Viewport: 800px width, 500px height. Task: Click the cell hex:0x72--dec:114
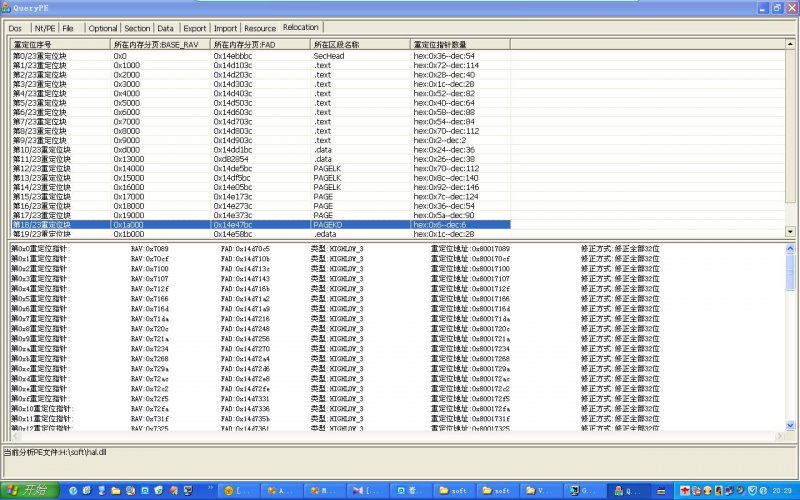pyautogui.click(x=446, y=65)
